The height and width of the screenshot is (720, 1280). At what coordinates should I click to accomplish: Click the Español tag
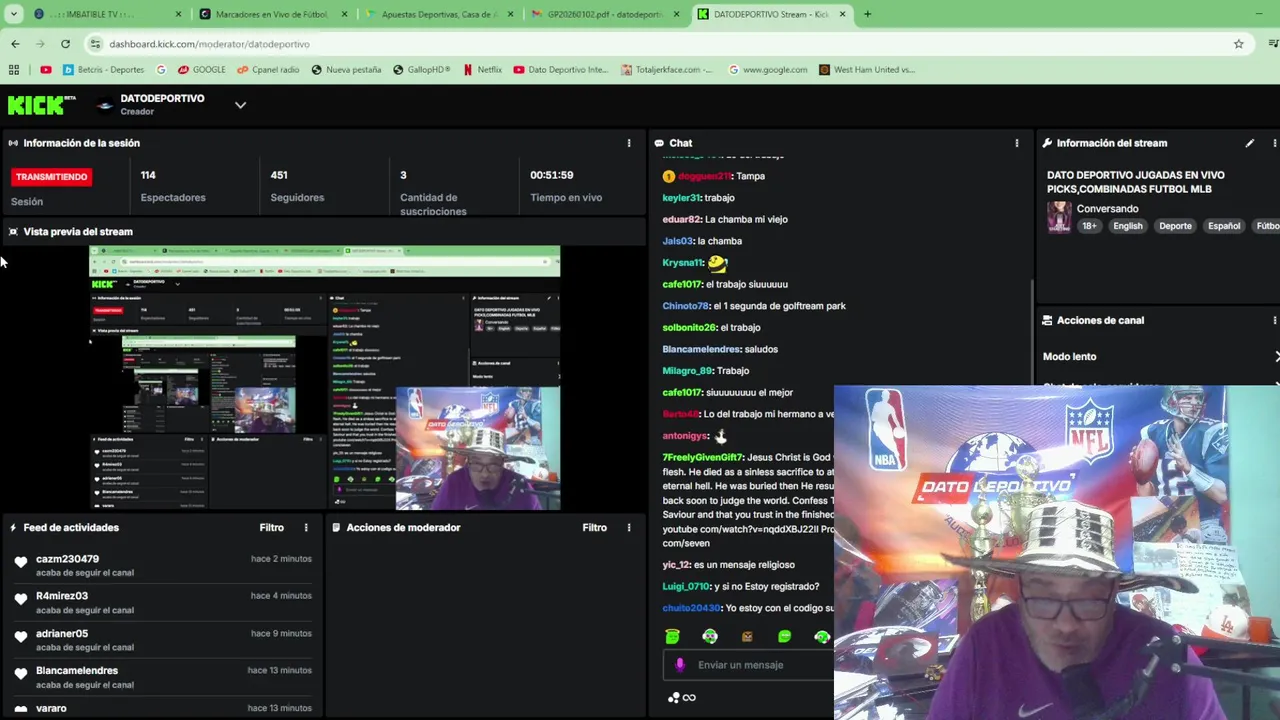tap(1223, 226)
